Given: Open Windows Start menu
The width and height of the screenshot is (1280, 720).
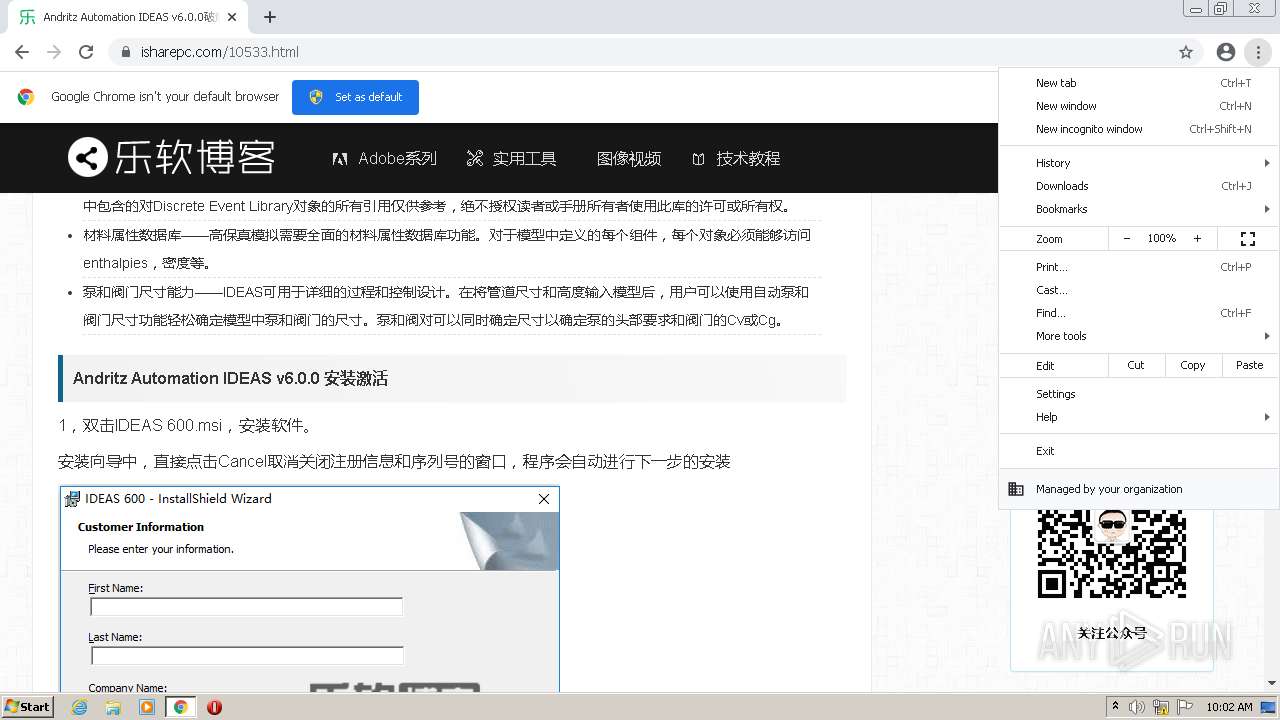Looking at the screenshot, I should click(28, 706).
